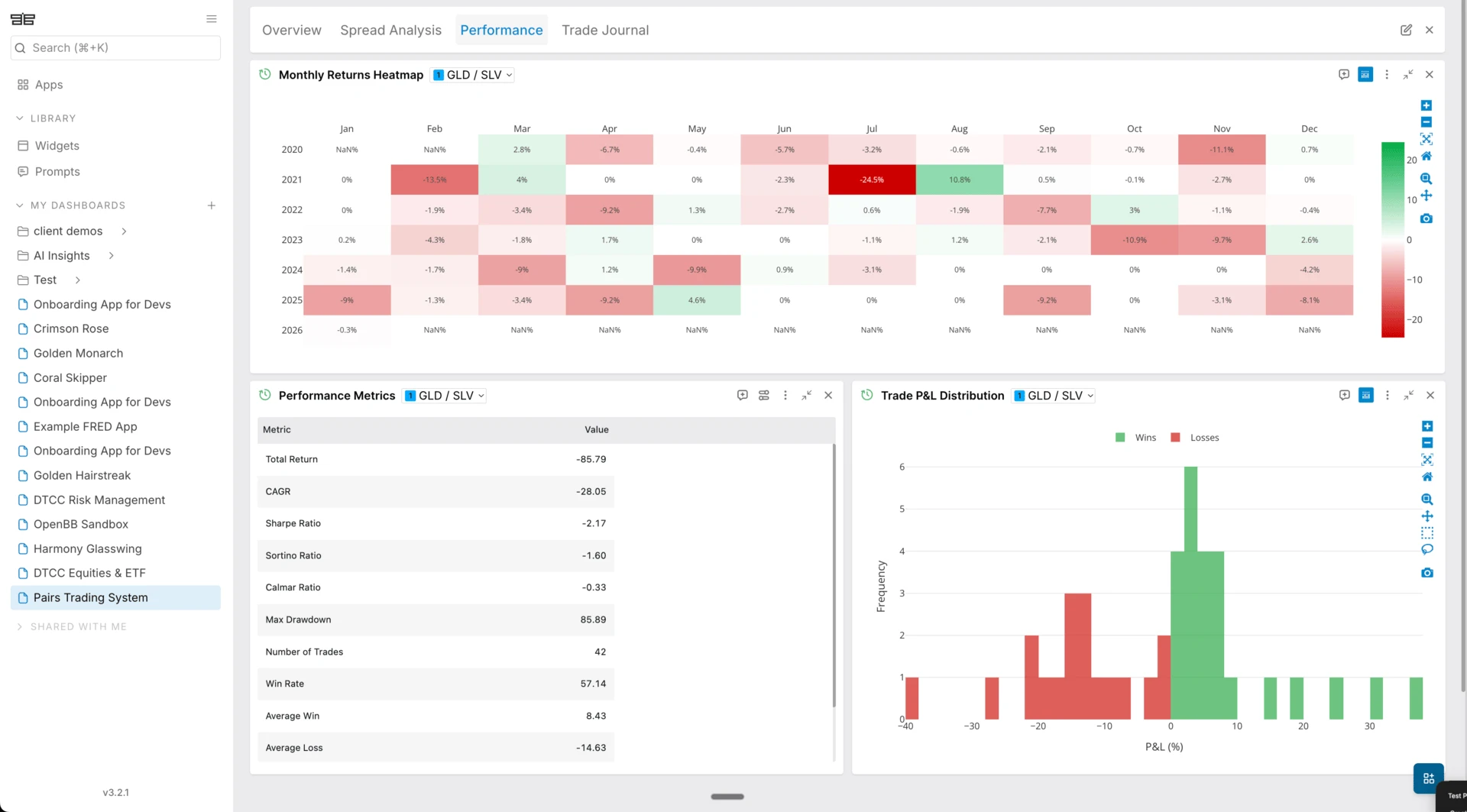Download heatmap plot as image camera icon
Image resolution: width=1467 pixels, height=812 pixels.
(x=1426, y=218)
